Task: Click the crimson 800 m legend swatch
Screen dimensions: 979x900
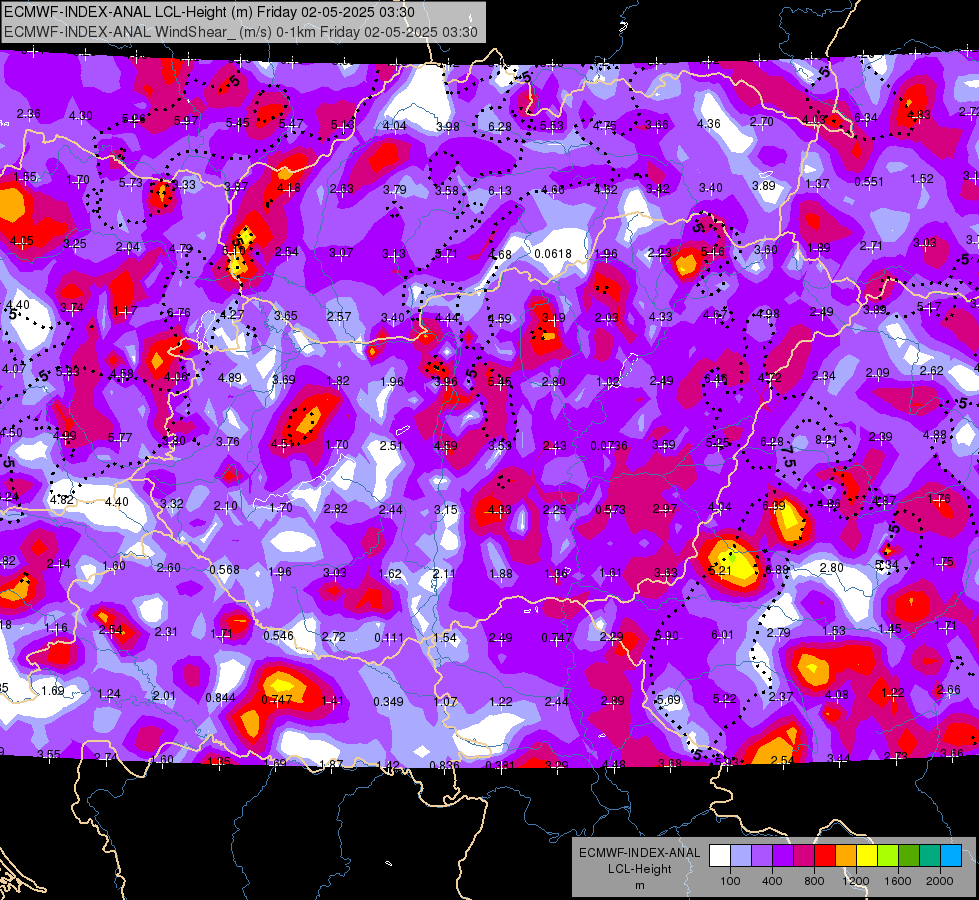Action: 804,856
